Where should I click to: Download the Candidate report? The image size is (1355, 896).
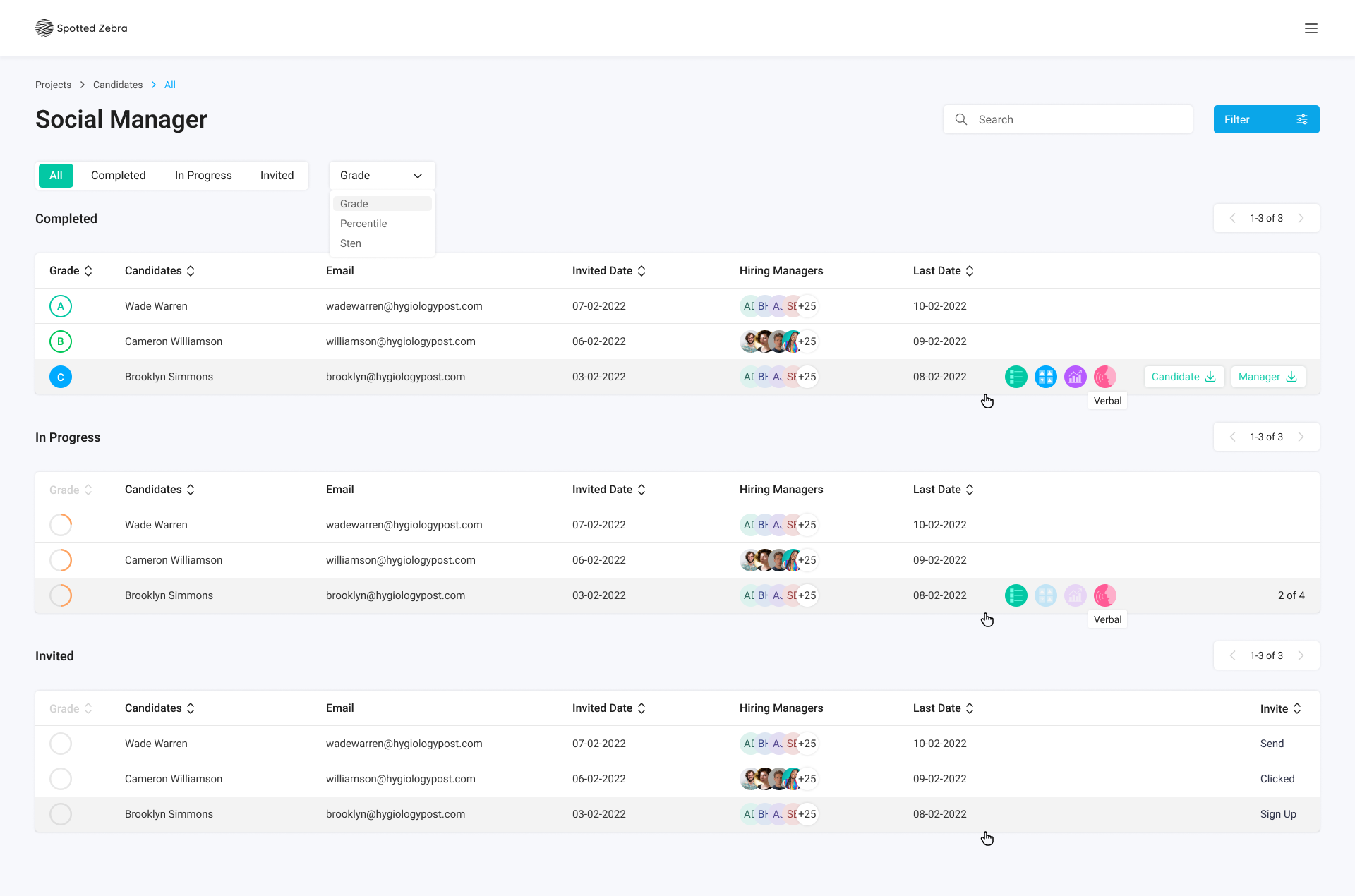[x=1184, y=377]
